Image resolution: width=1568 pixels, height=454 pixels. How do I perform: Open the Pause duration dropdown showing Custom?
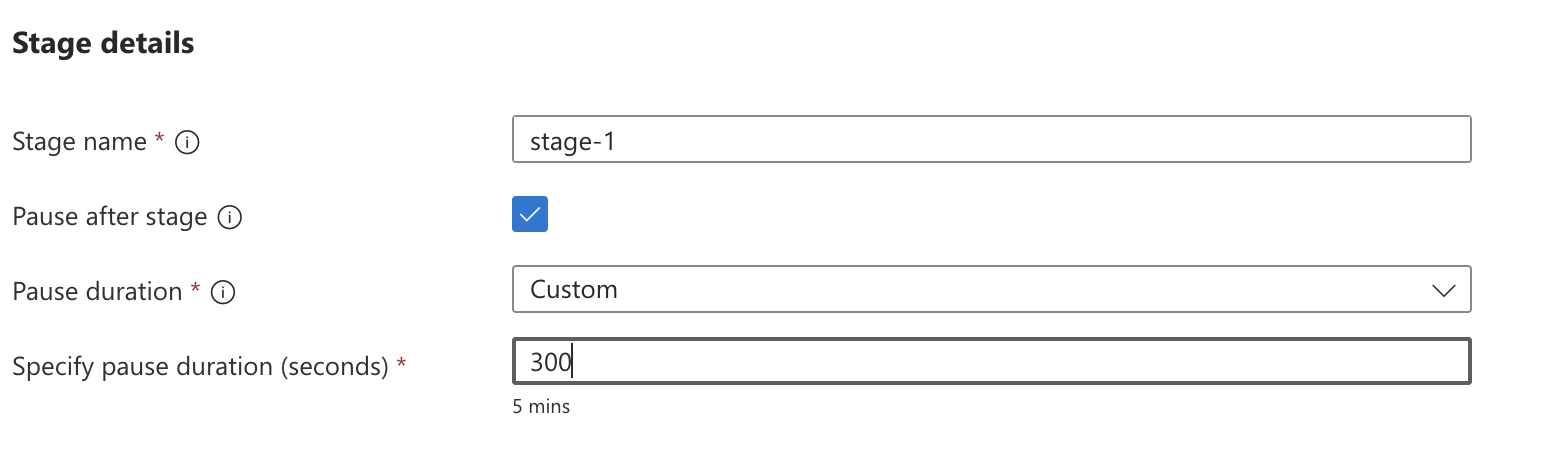(x=991, y=289)
